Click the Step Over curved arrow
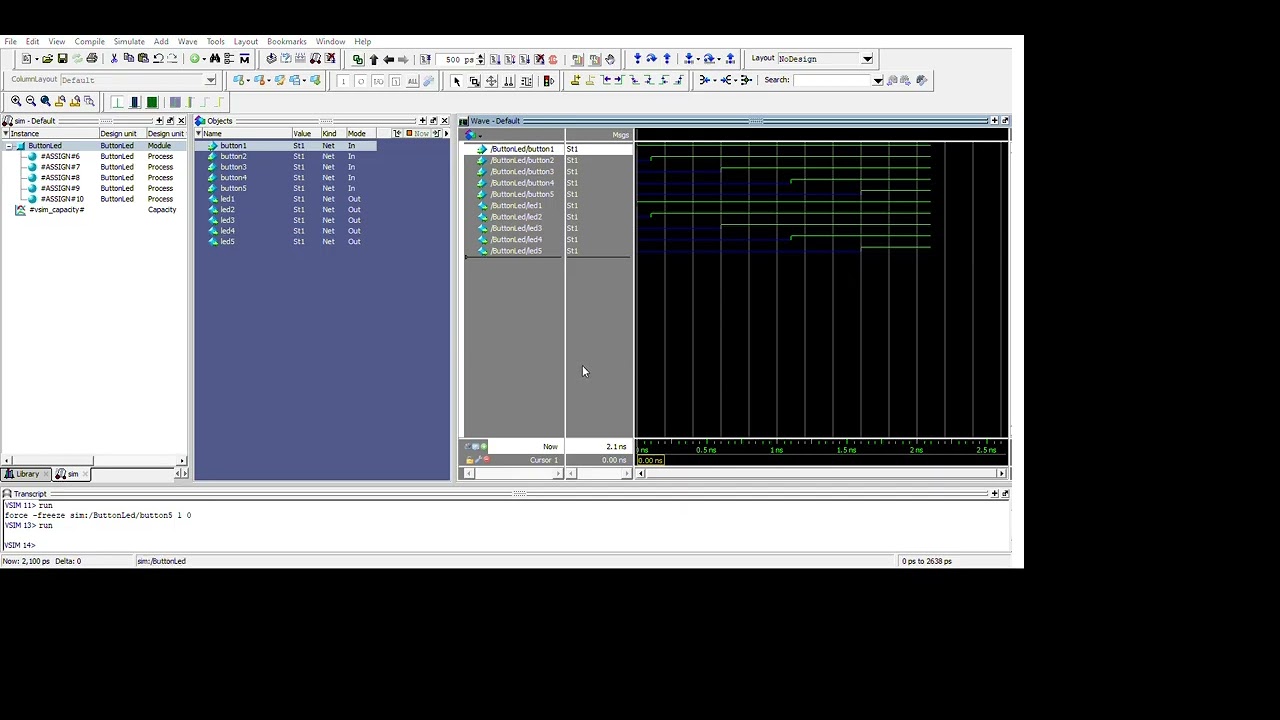Screen dimensions: 1280x720 [x=652, y=58]
